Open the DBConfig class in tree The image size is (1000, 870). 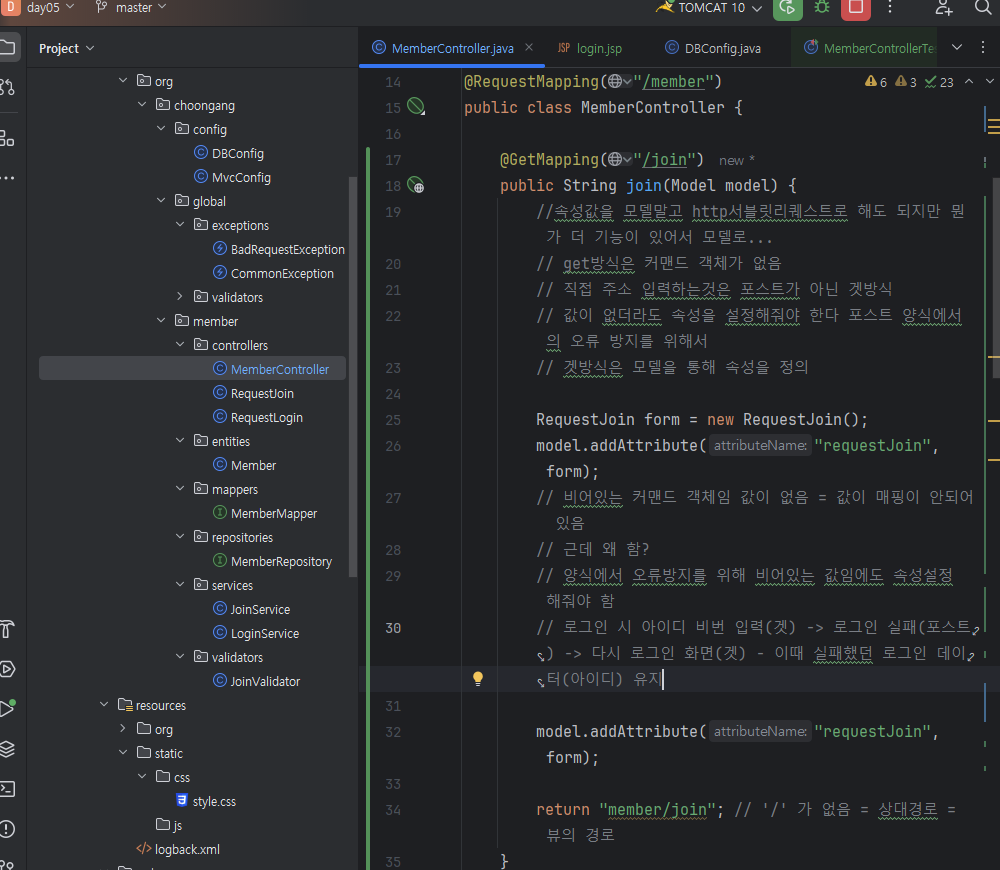(x=228, y=153)
